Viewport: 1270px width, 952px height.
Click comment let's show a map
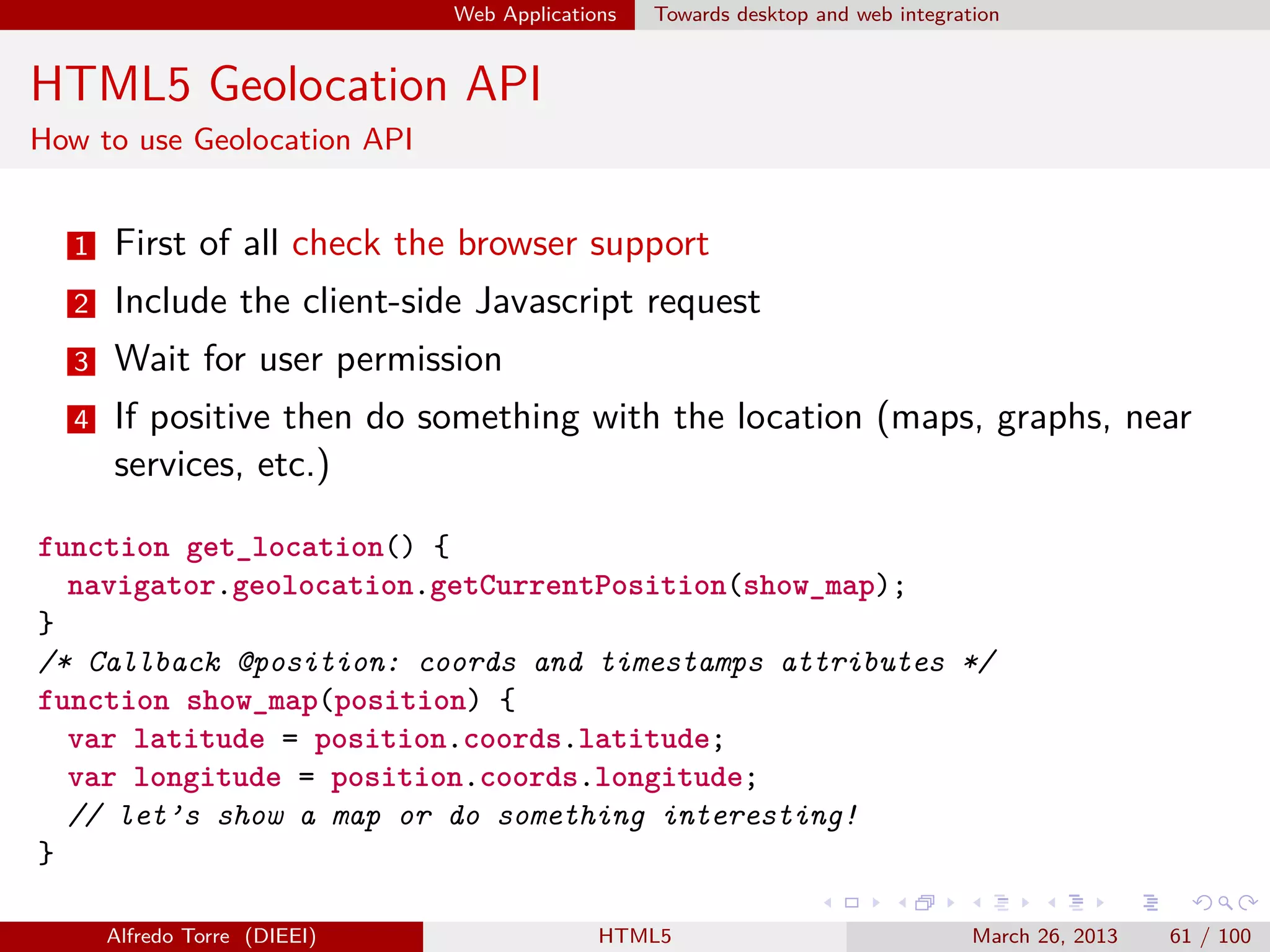pos(463,816)
